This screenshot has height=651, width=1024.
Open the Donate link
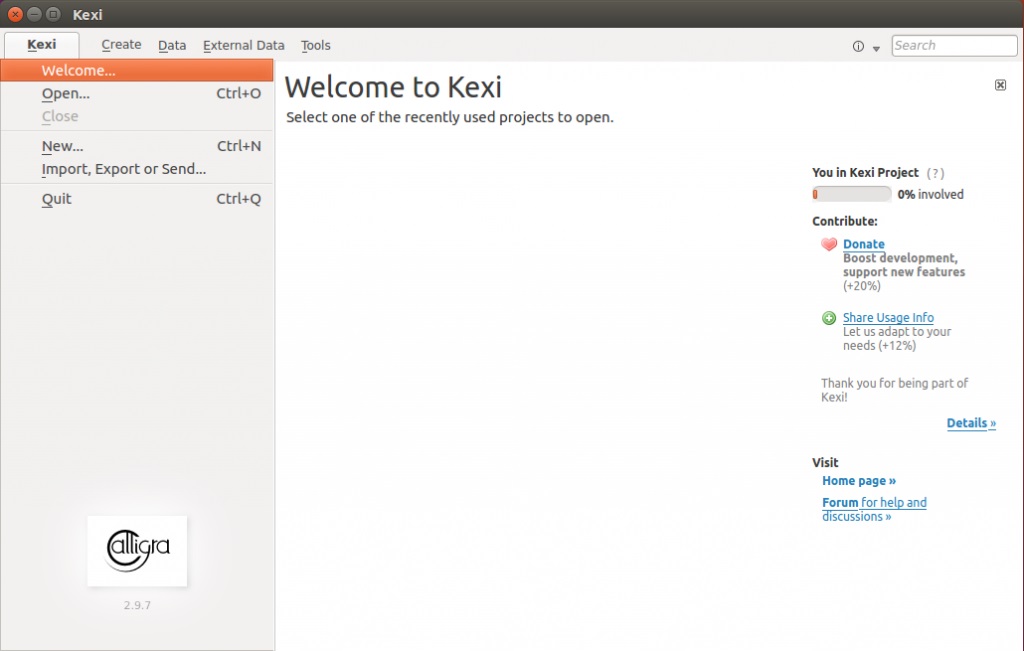pyautogui.click(x=863, y=244)
